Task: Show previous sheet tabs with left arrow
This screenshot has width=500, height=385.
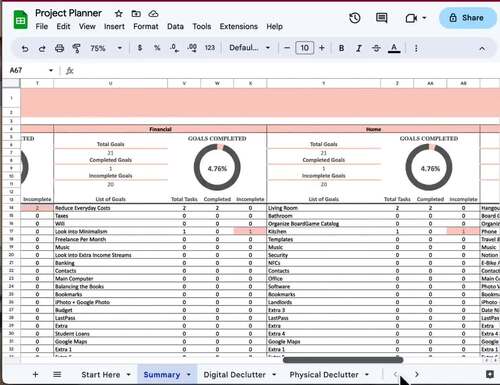Action: [x=396, y=374]
